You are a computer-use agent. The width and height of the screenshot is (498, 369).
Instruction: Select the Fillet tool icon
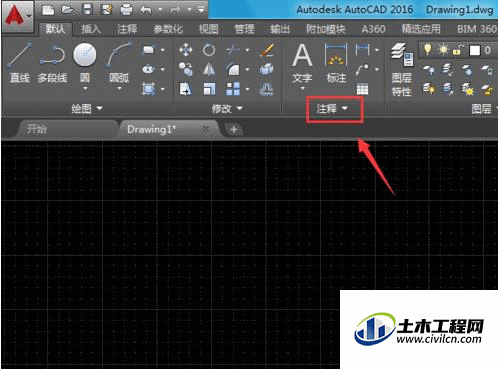(233, 69)
